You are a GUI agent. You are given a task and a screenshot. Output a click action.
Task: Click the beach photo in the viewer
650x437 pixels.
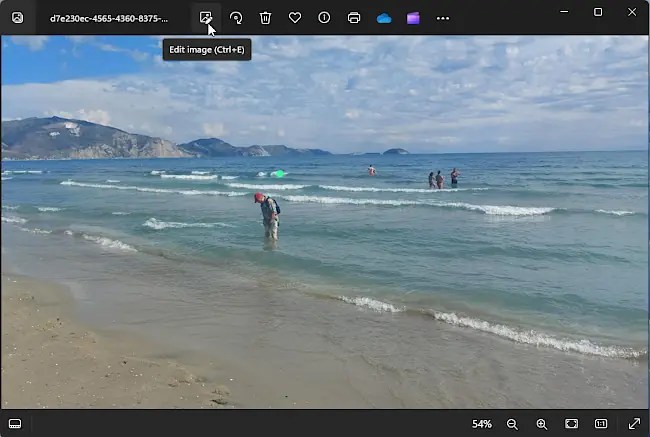[325, 222]
